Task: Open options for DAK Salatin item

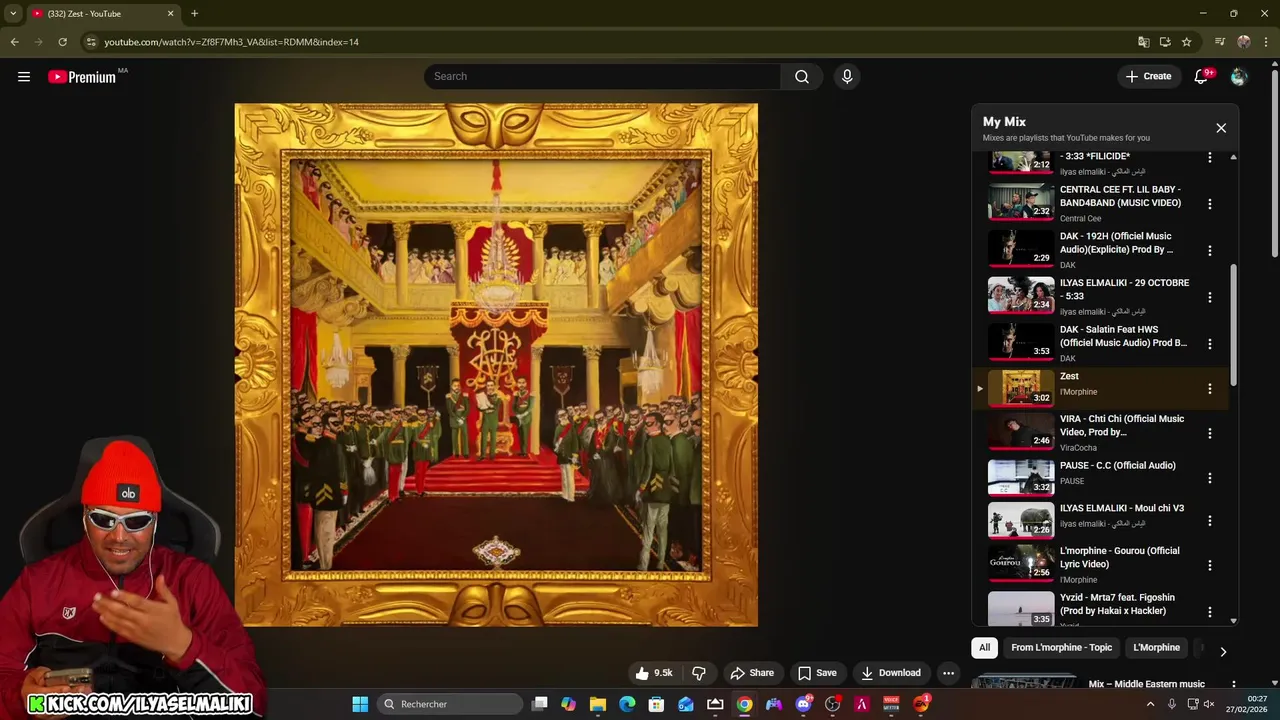Action: tap(1209, 344)
